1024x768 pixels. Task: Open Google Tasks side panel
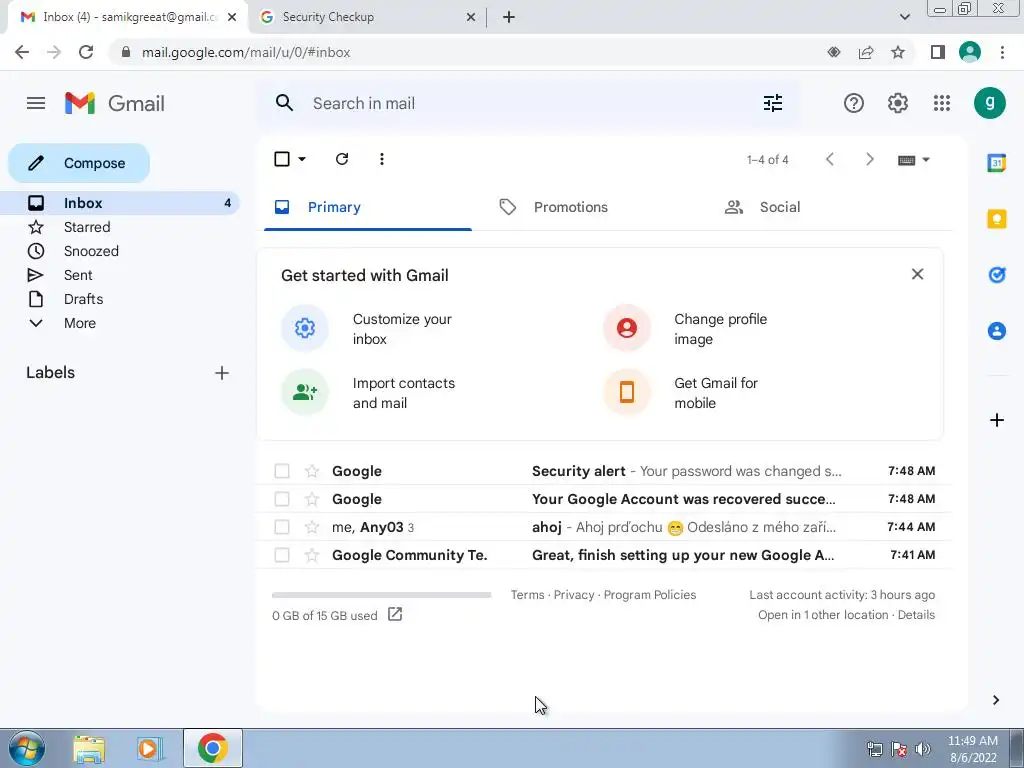point(997,275)
